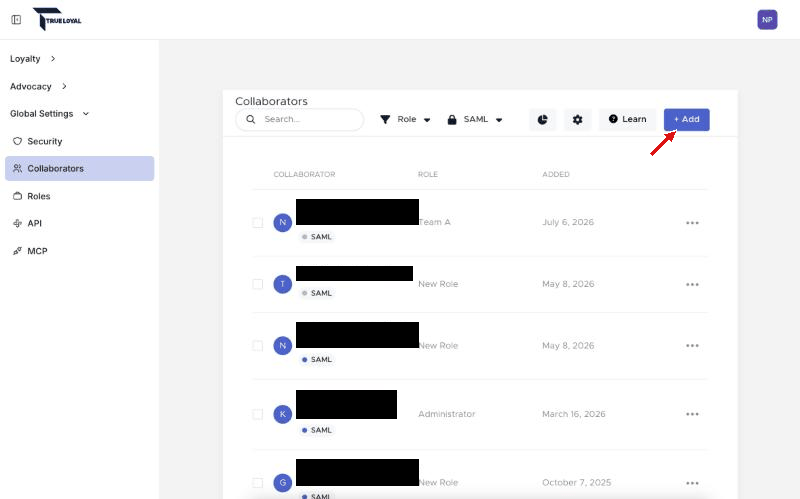Click the filter funnel icon

click(385, 119)
